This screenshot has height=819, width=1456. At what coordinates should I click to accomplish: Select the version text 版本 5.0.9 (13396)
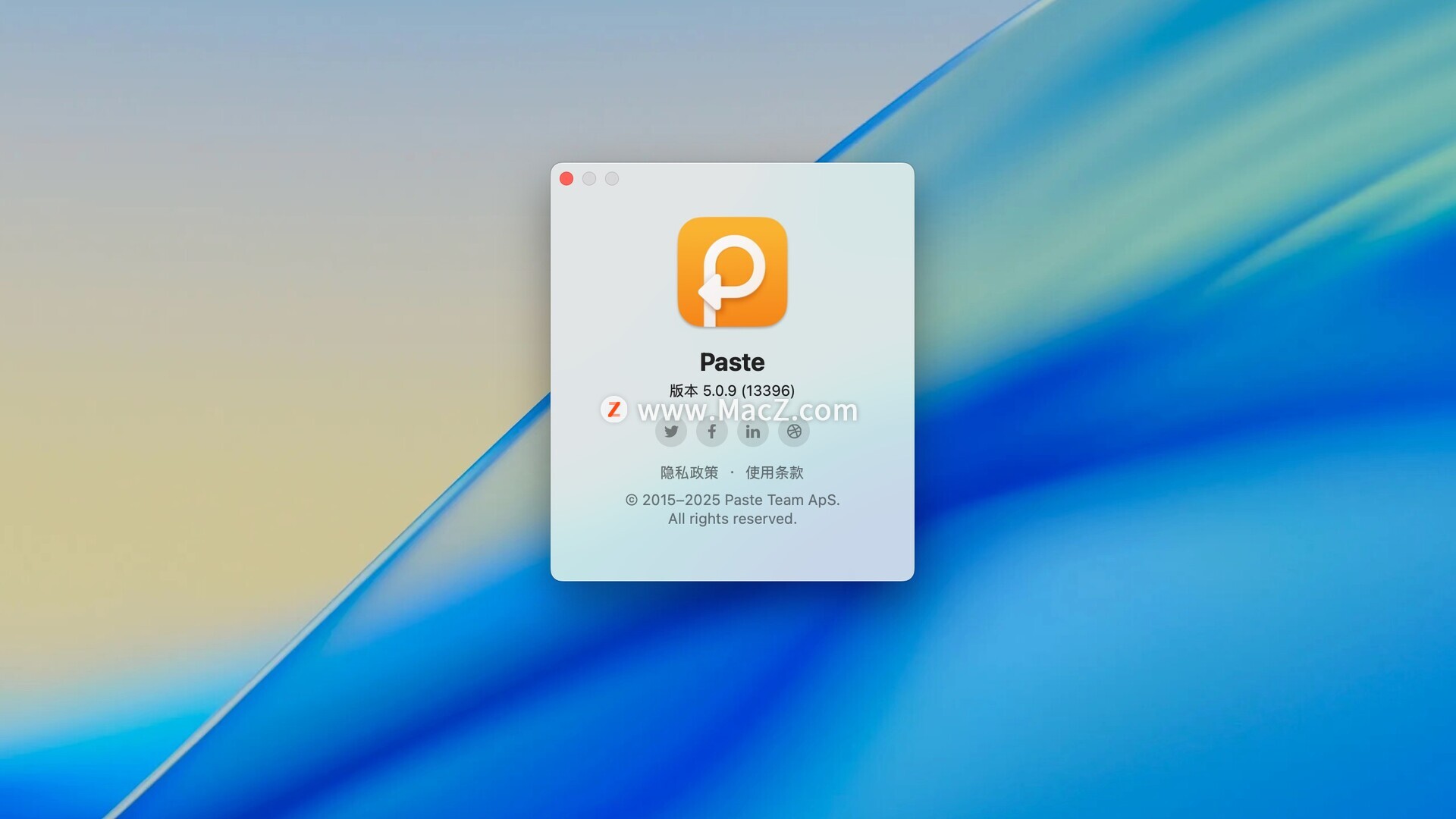tap(733, 391)
